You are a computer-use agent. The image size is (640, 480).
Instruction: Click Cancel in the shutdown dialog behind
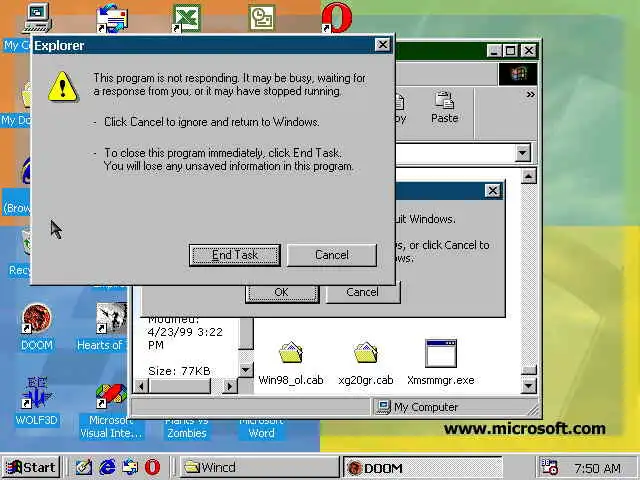point(362,292)
